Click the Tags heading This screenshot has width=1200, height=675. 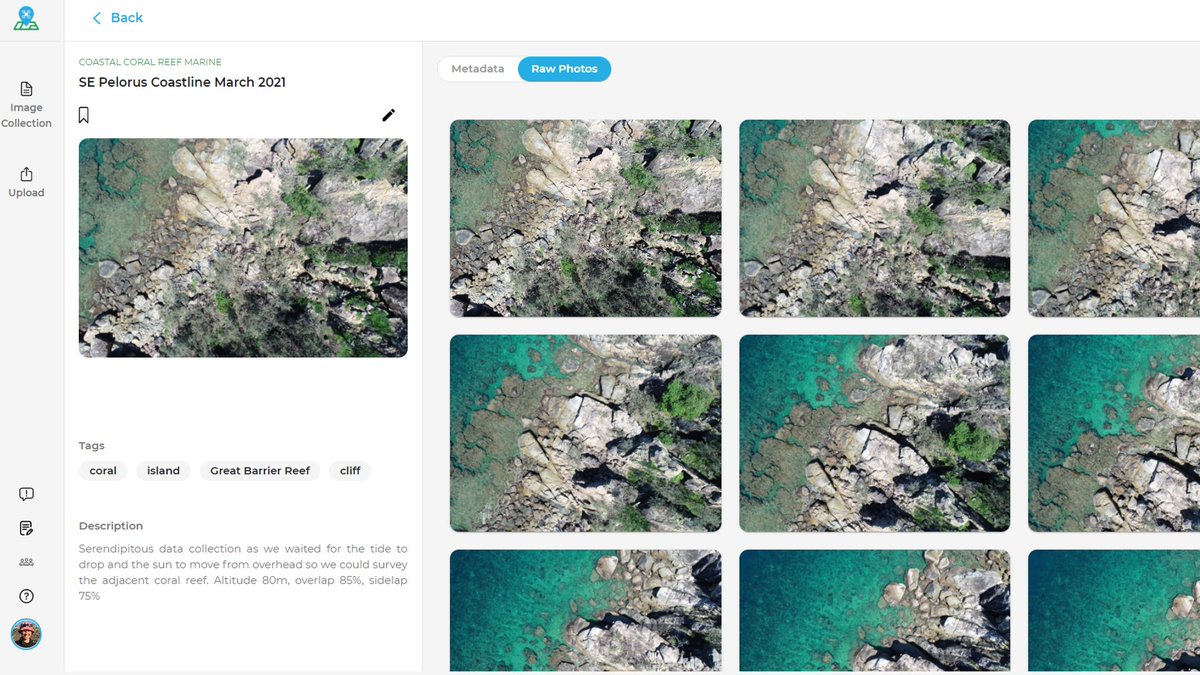tap(92, 446)
